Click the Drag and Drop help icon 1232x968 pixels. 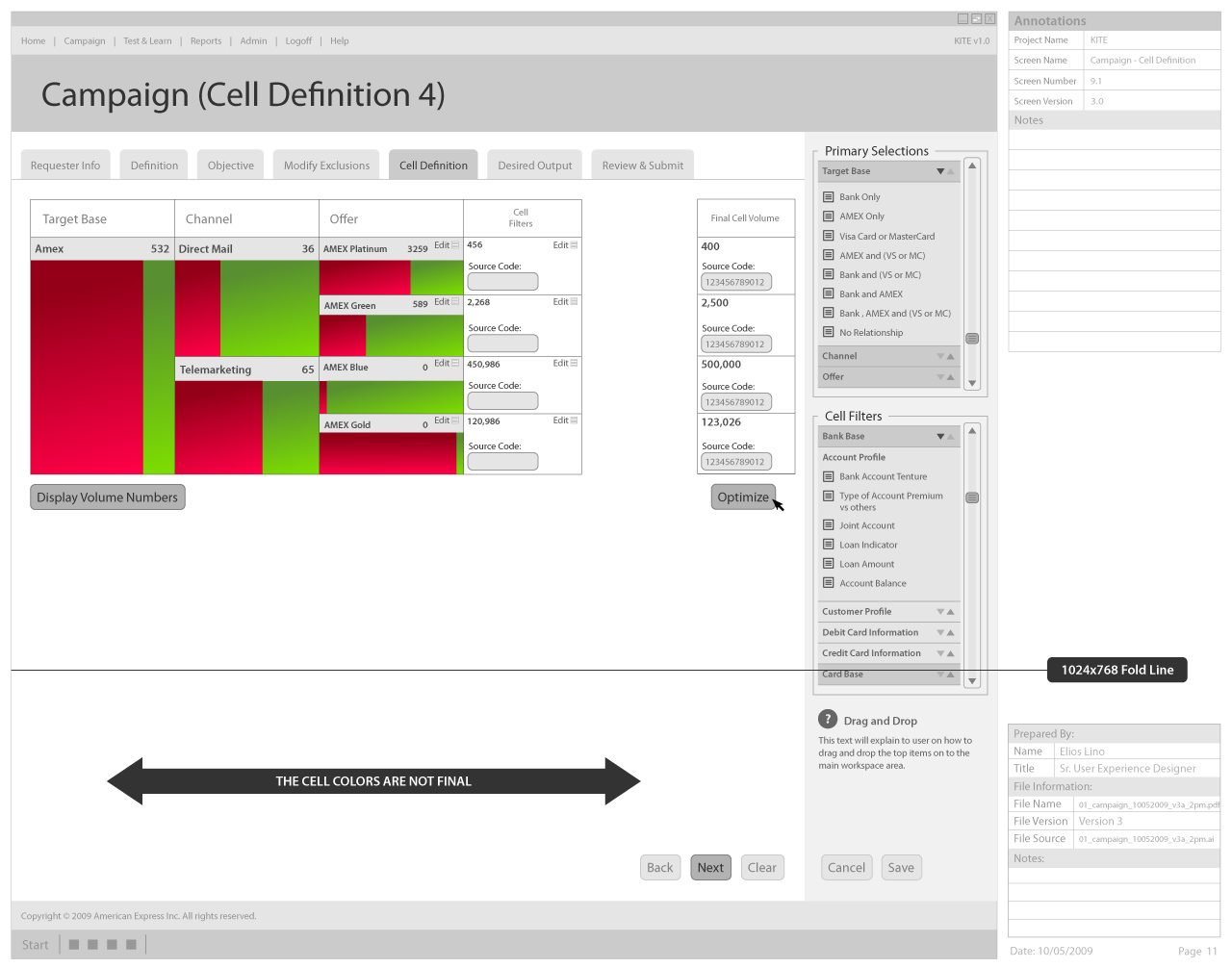[x=827, y=719]
